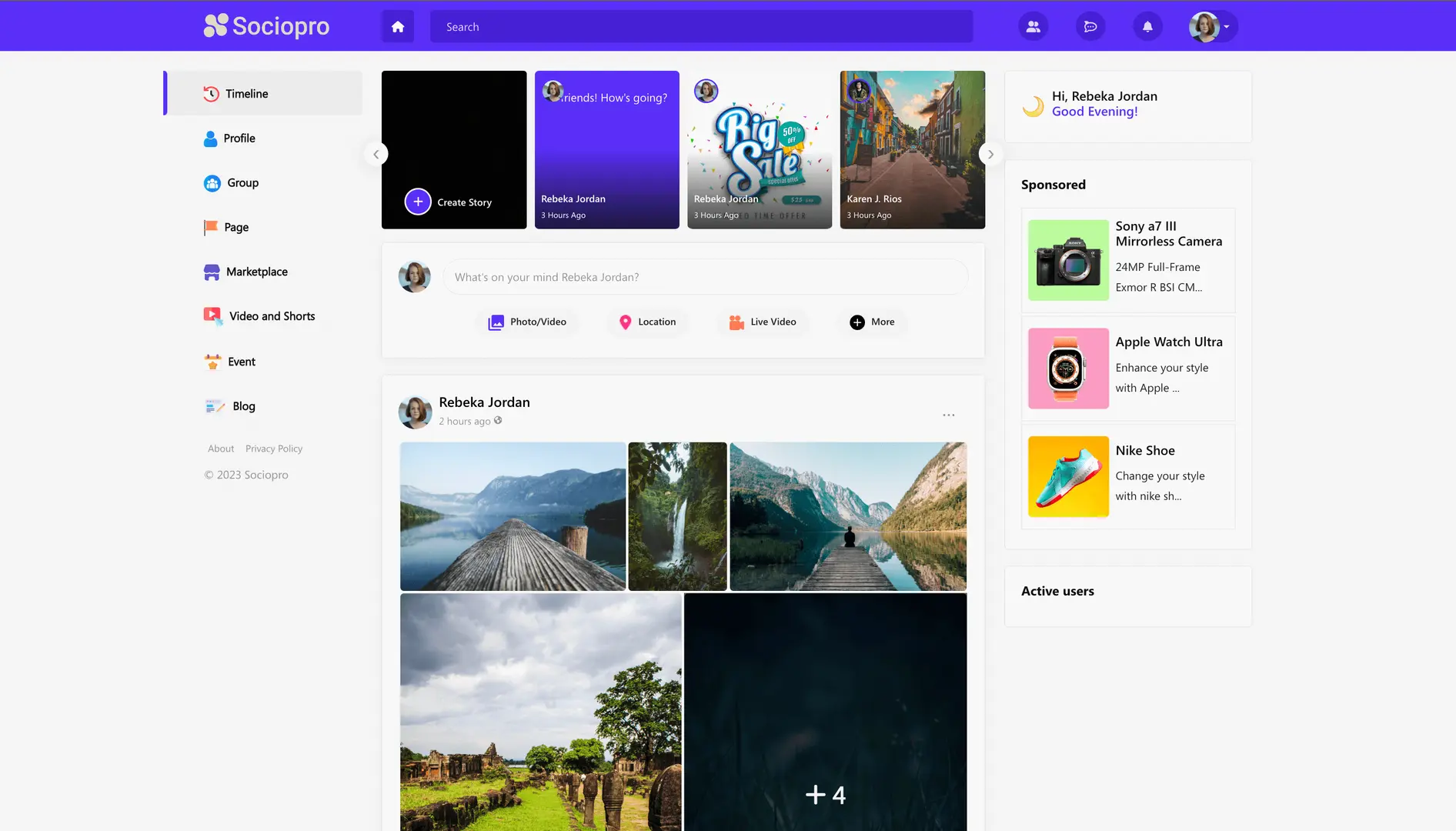Click the Search input field
This screenshot has width=1456, height=831.
click(700, 27)
